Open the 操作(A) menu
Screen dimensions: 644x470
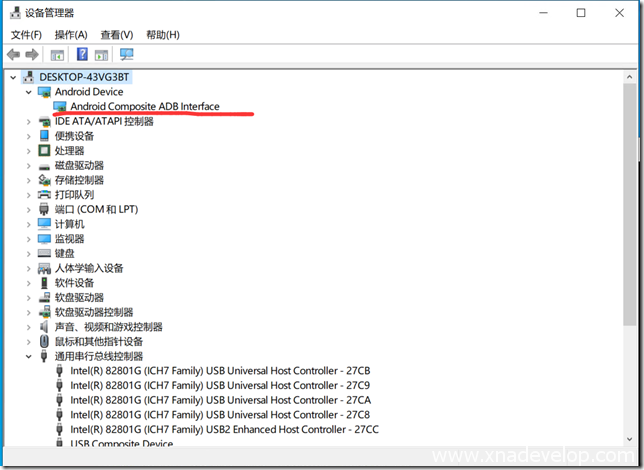[x=71, y=35]
